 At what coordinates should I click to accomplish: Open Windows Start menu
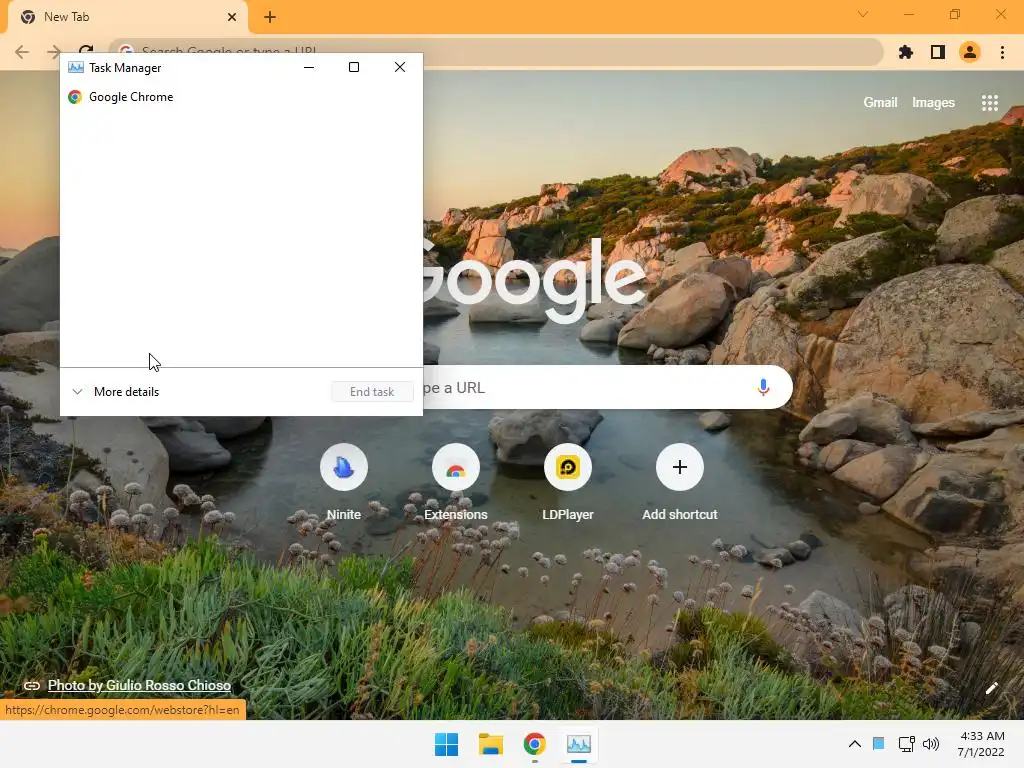point(447,744)
